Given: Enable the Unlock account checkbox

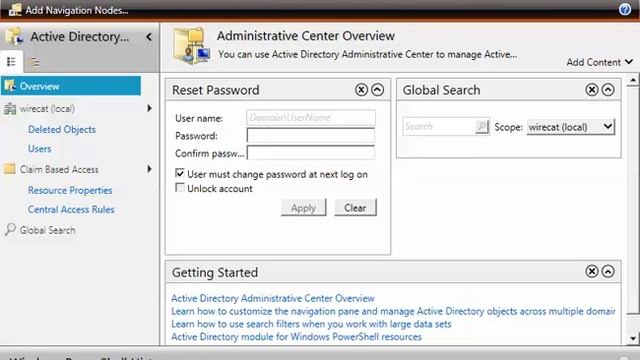Looking at the screenshot, I should coord(180,187).
